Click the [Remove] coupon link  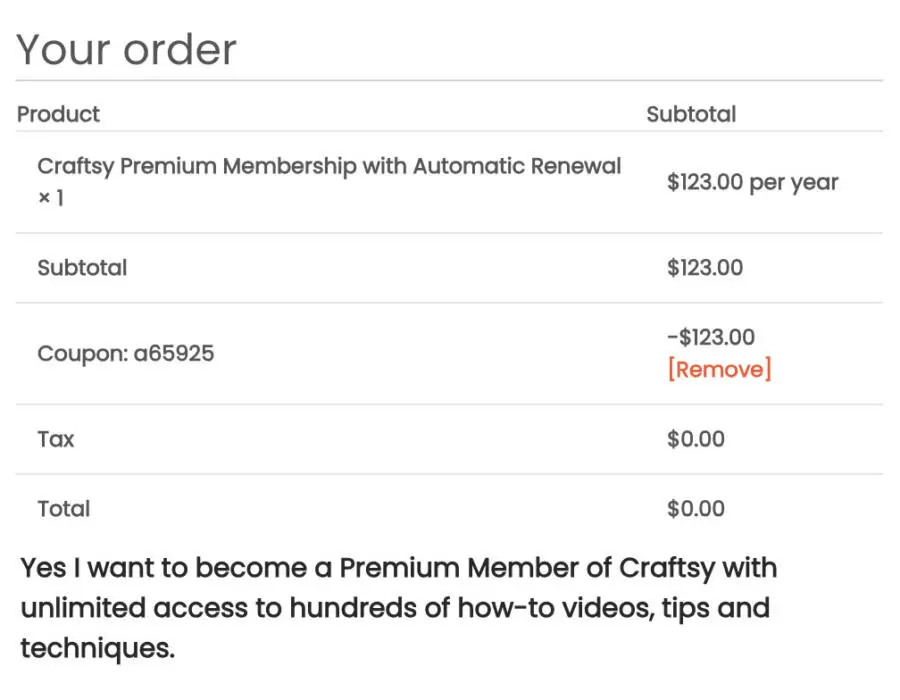[x=719, y=369]
